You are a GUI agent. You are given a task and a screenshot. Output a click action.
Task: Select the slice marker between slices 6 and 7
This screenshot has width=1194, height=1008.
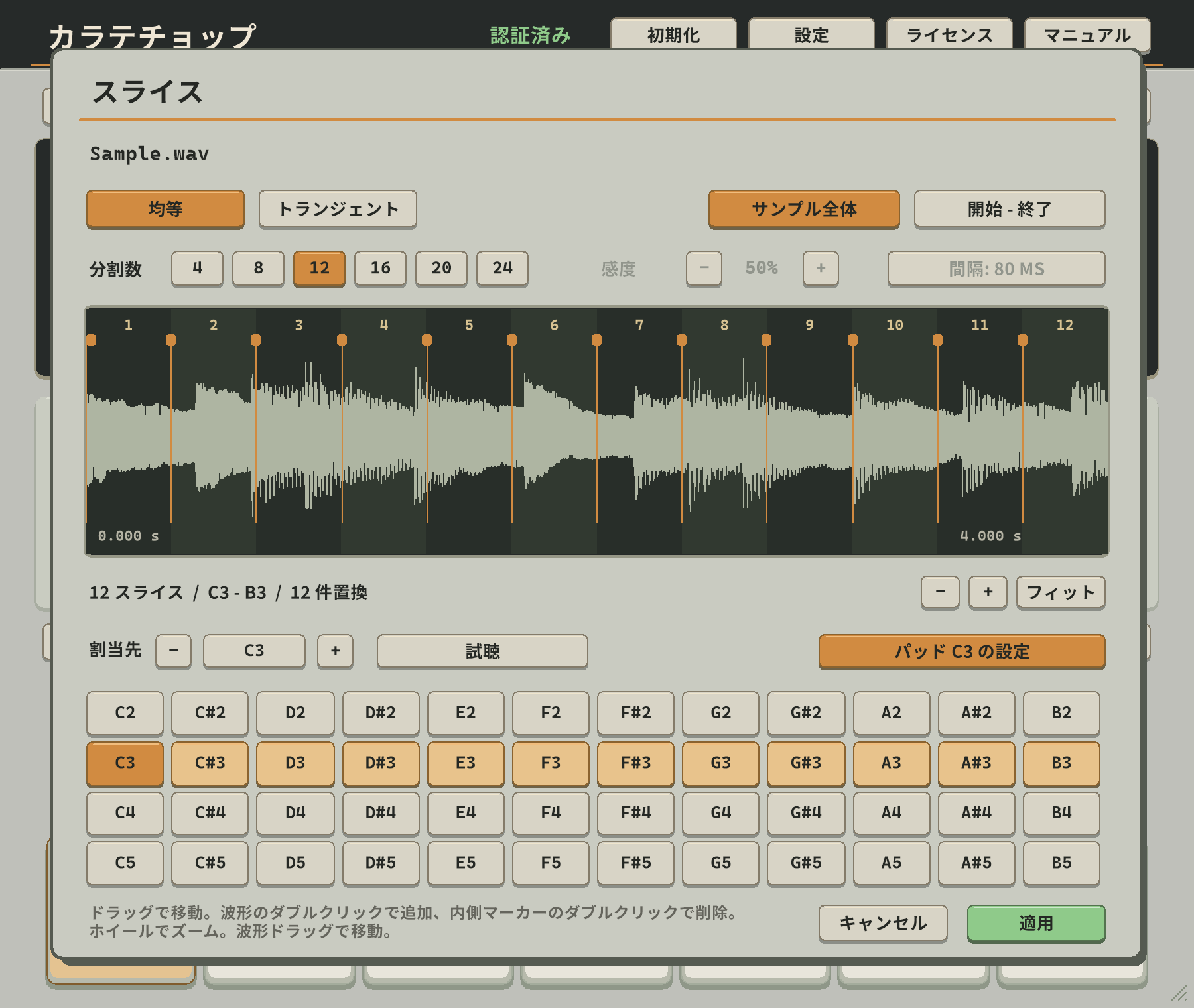click(x=596, y=340)
